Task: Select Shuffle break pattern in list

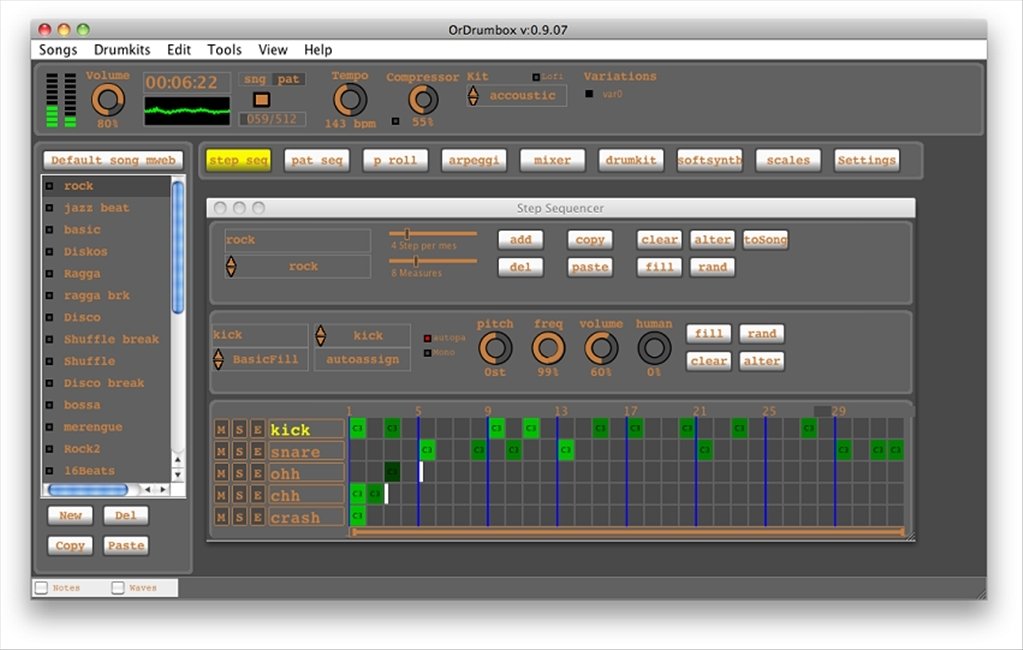Action: [x=106, y=339]
